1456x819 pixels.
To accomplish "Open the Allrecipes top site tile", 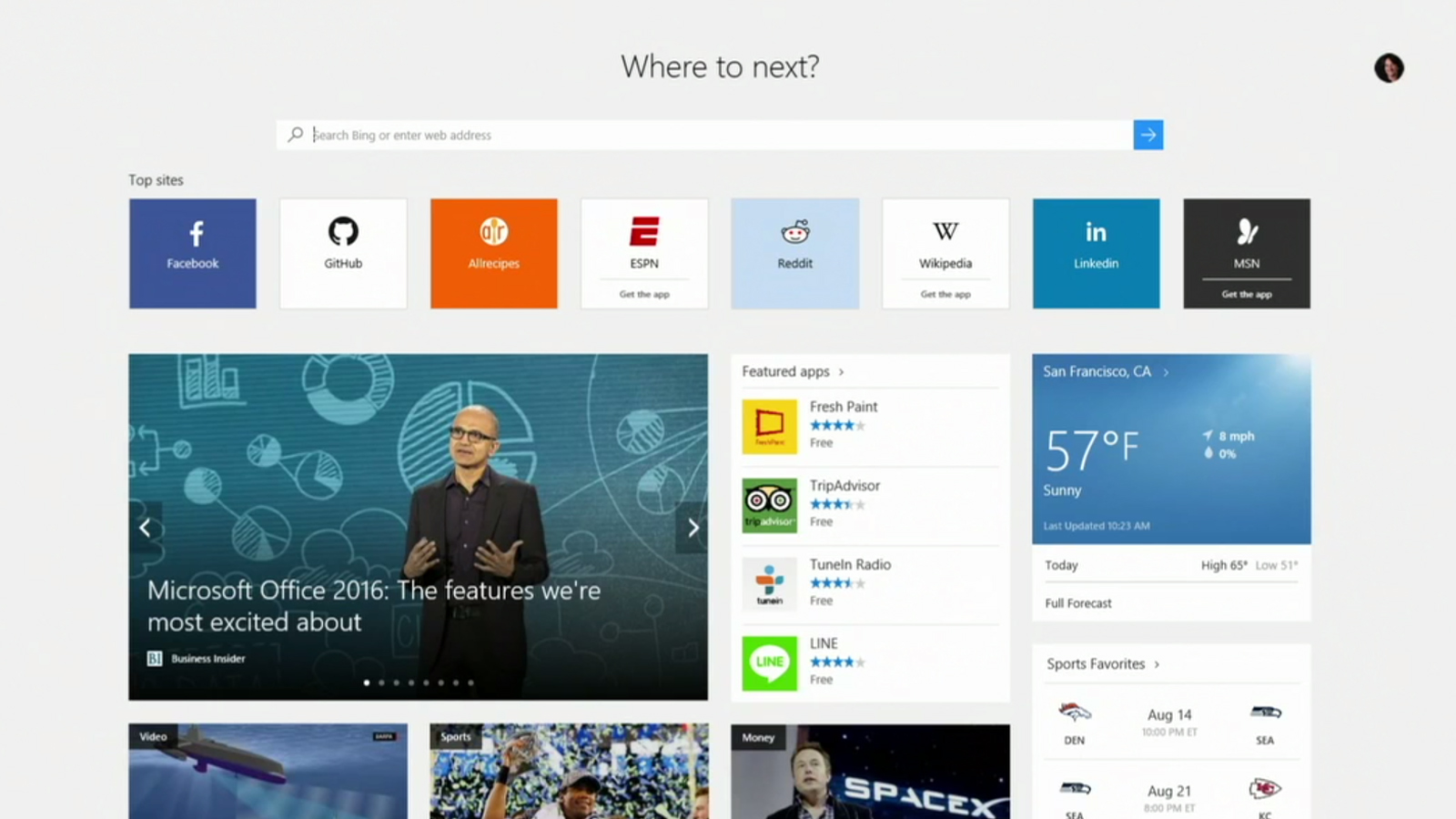I will [x=494, y=254].
